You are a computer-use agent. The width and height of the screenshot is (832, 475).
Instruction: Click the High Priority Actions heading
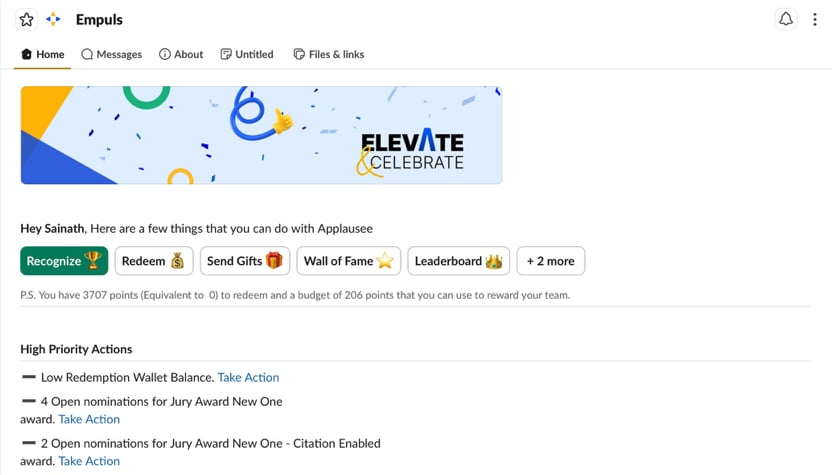coord(76,349)
